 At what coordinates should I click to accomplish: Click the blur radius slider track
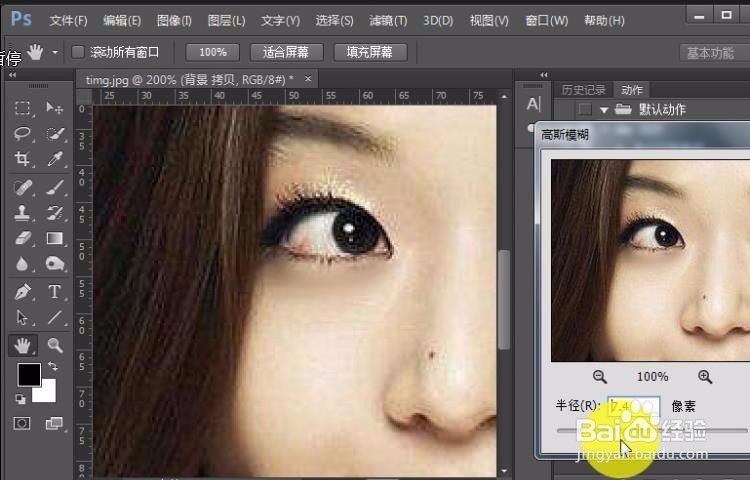coord(652,431)
